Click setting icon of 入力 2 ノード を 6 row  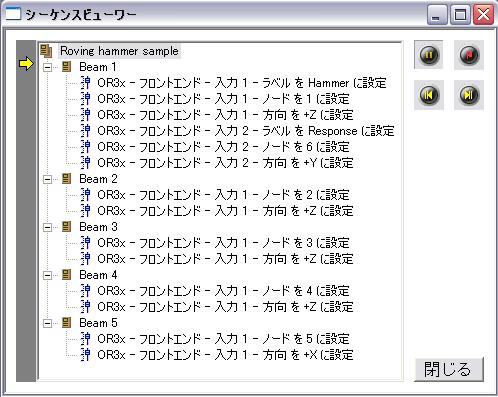(86, 147)
